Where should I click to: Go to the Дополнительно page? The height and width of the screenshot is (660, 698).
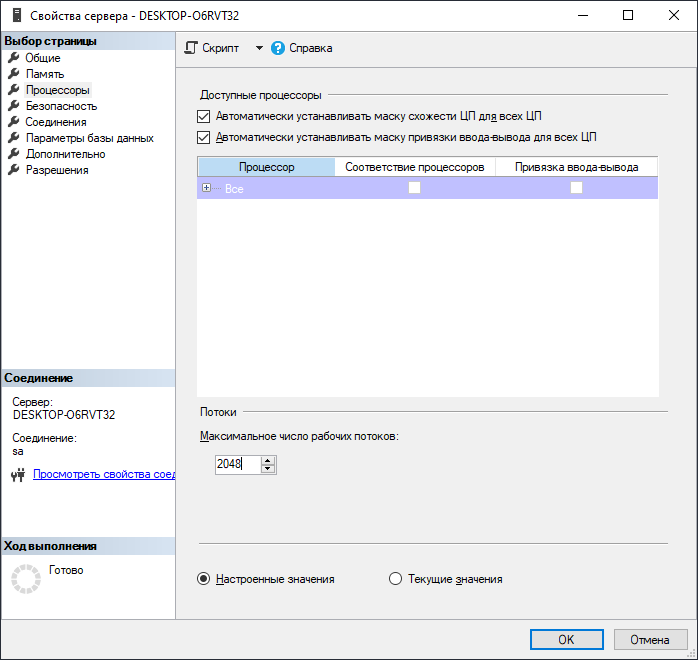click(65, 154)
